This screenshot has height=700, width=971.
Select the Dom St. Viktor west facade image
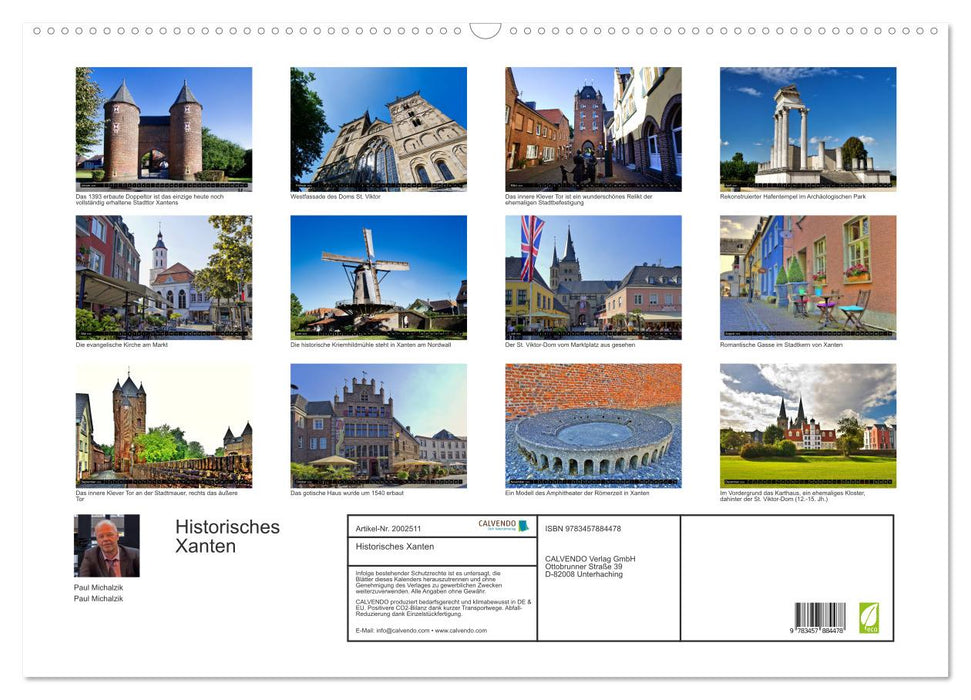(377, 127)
